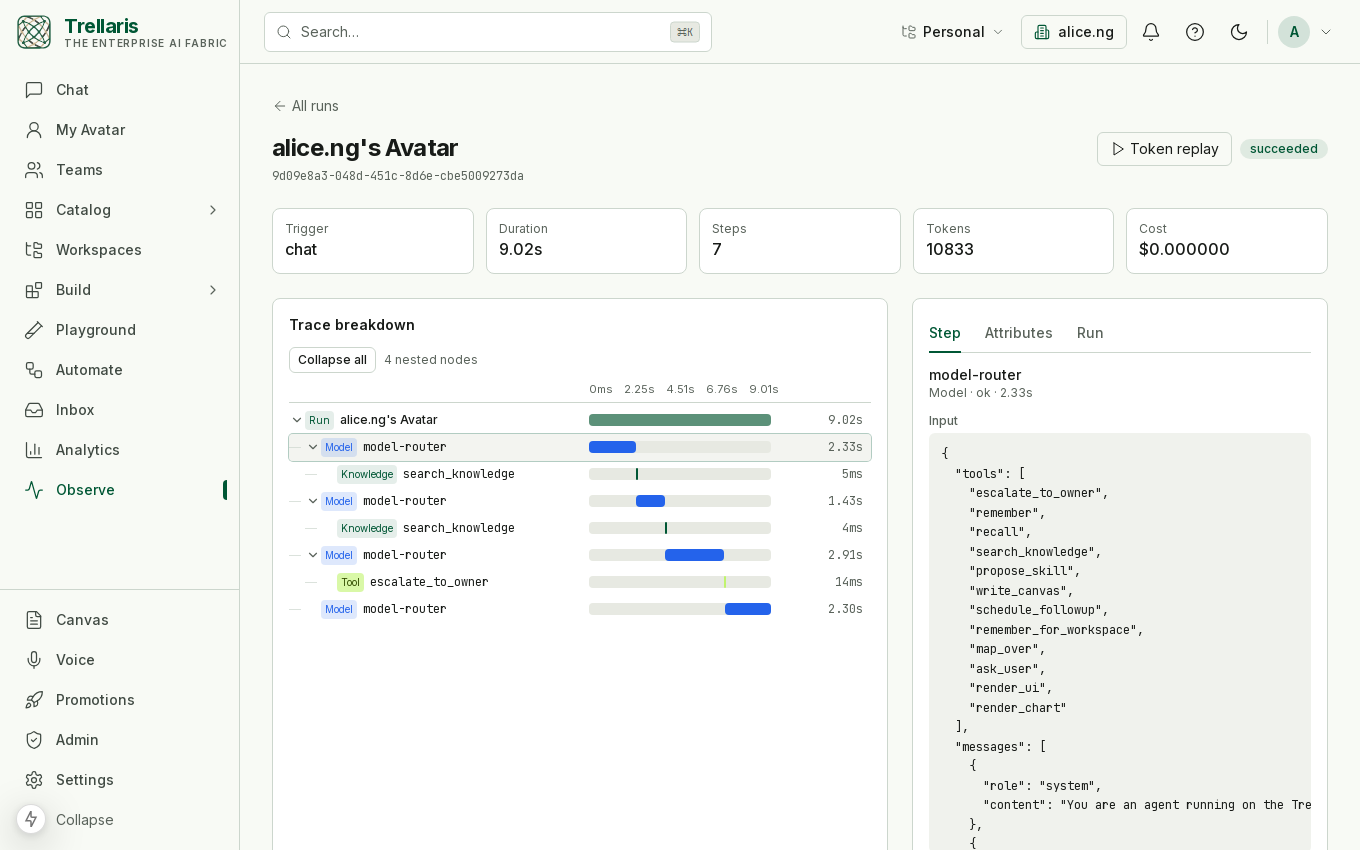Open the Promotions rocket icon
Image resolution: width=1360 pixels, height=850 pixels.
[34, 700]
